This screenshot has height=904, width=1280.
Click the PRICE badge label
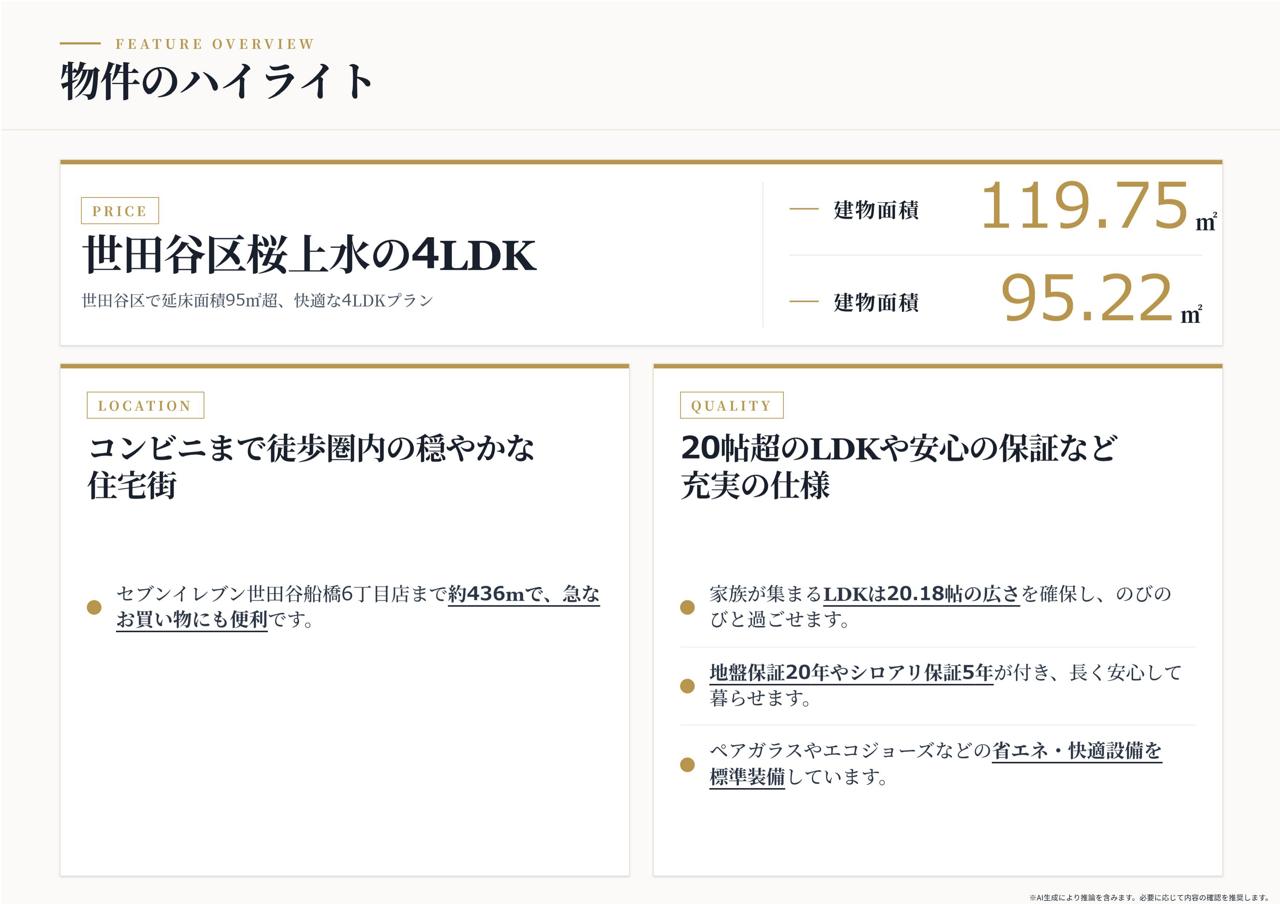119,211
